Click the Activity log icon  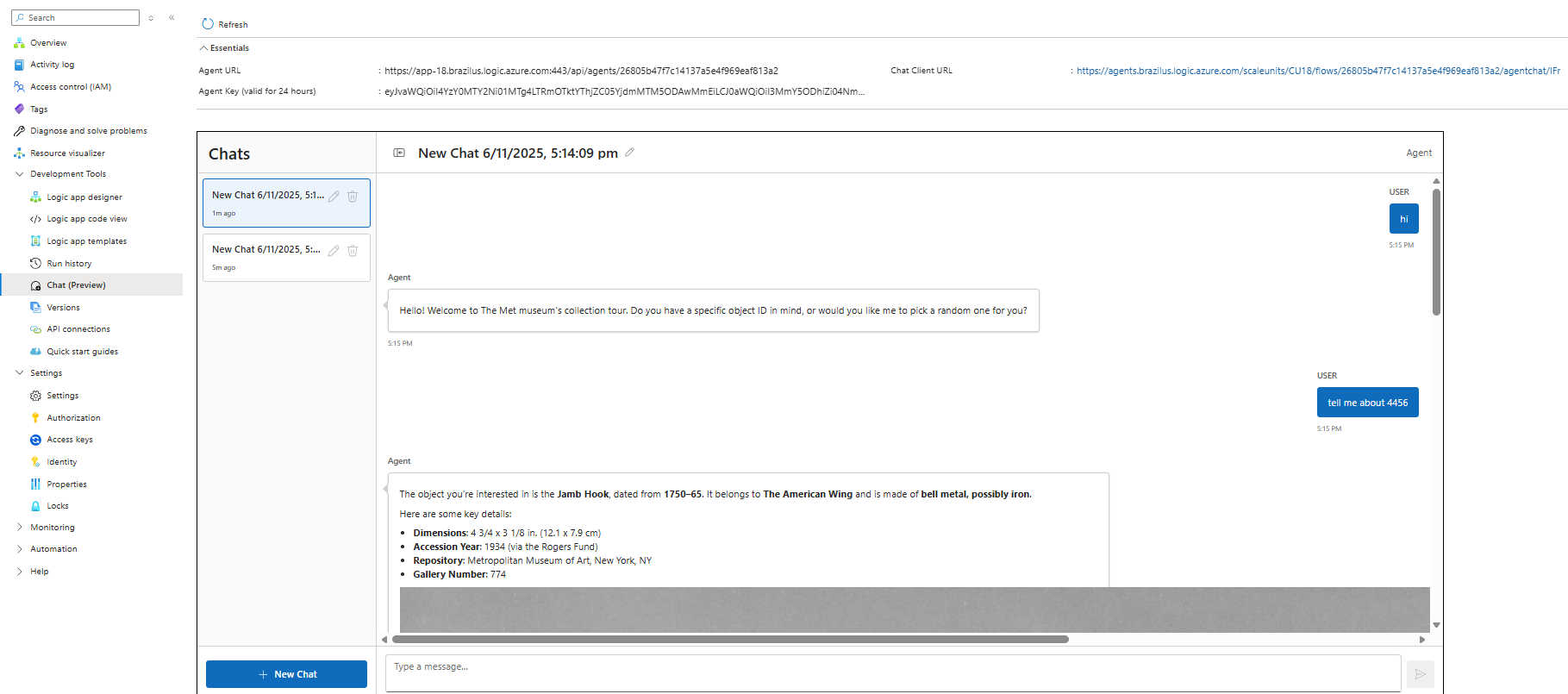point(19,65)
